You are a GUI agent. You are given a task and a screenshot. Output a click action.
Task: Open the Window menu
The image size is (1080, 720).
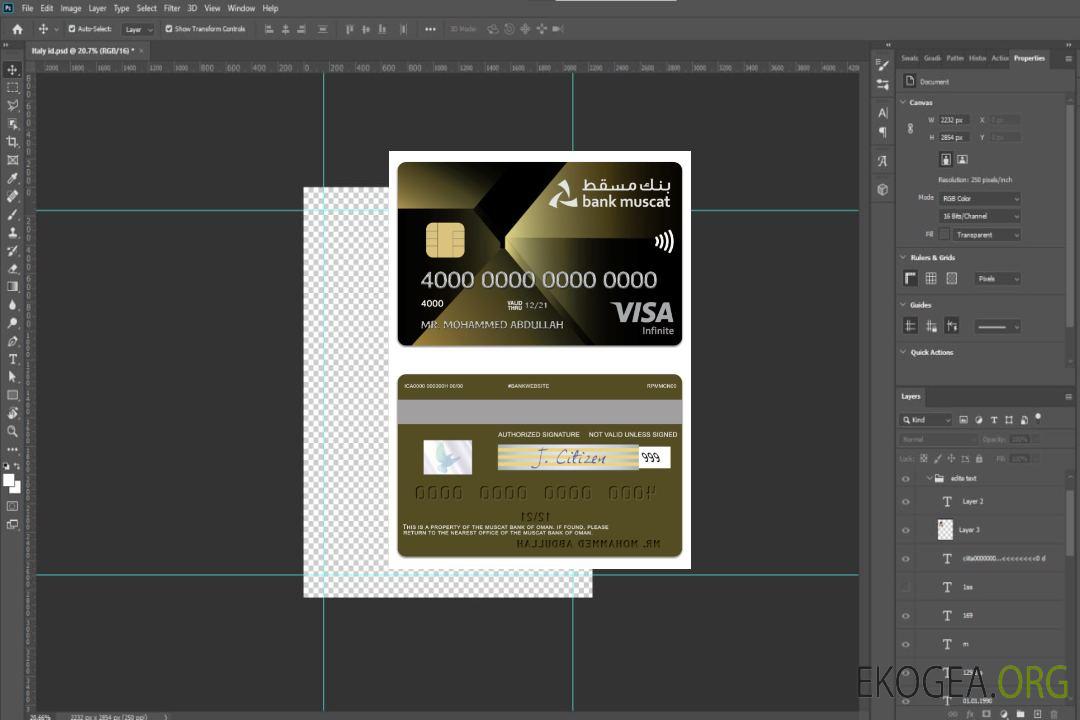coord(241,8)
